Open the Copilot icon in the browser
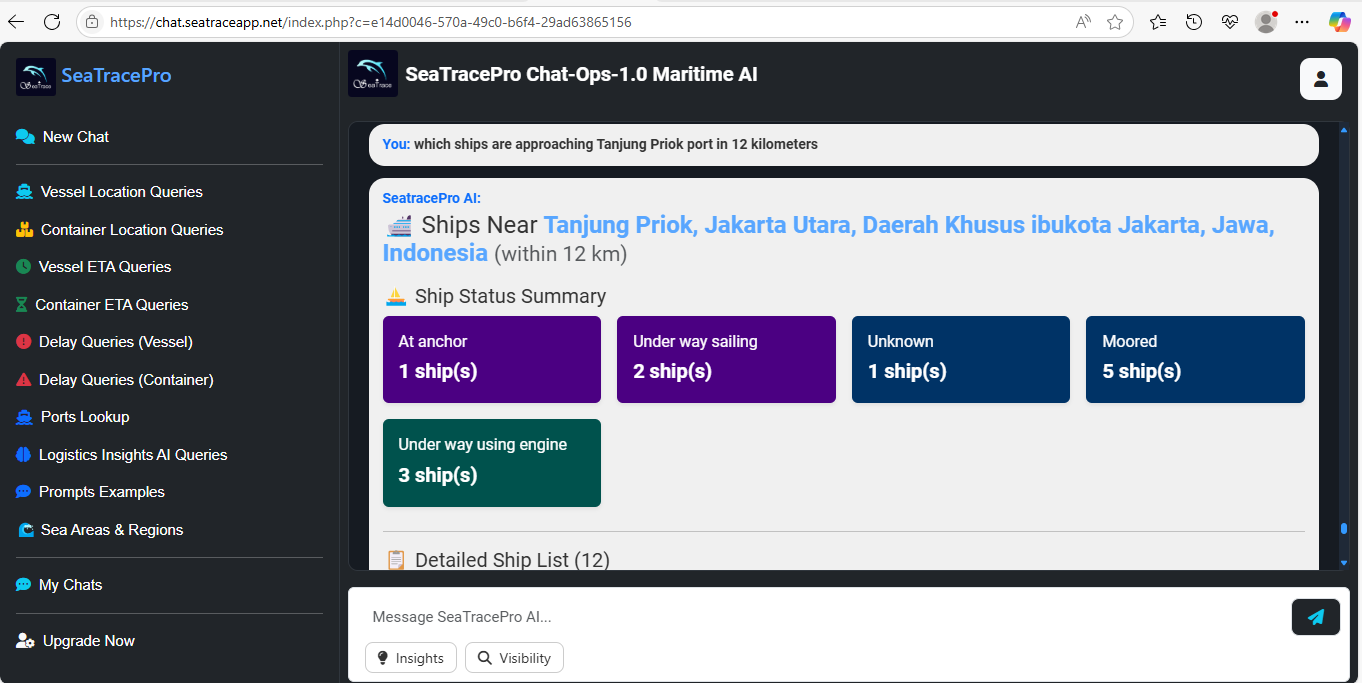1362x683 pixels. click(x=1340, y=22)
